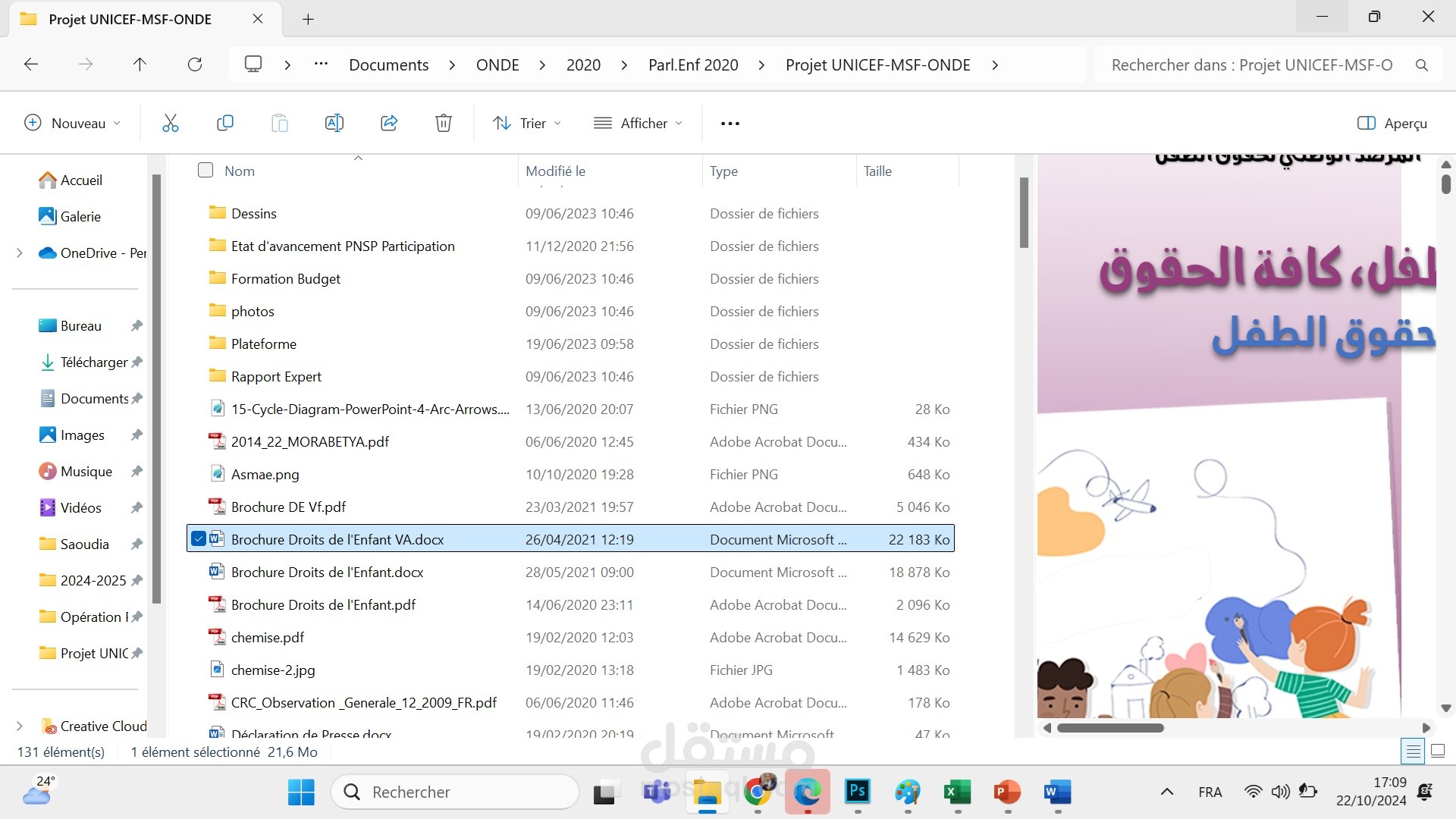Viewport: 1456px width, 819px height.
Task: Click the Refresh icon
Action: pyautogui.click(x=195, y=64)
